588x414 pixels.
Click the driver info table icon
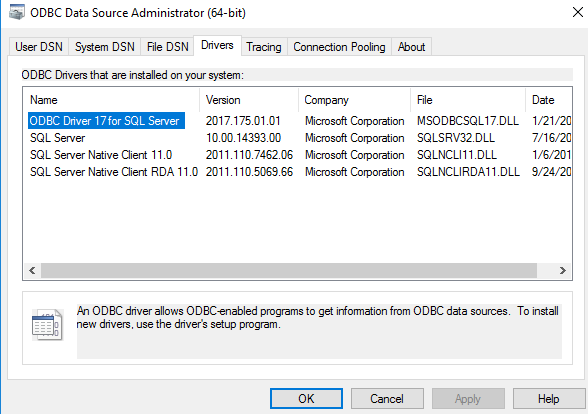47,325
